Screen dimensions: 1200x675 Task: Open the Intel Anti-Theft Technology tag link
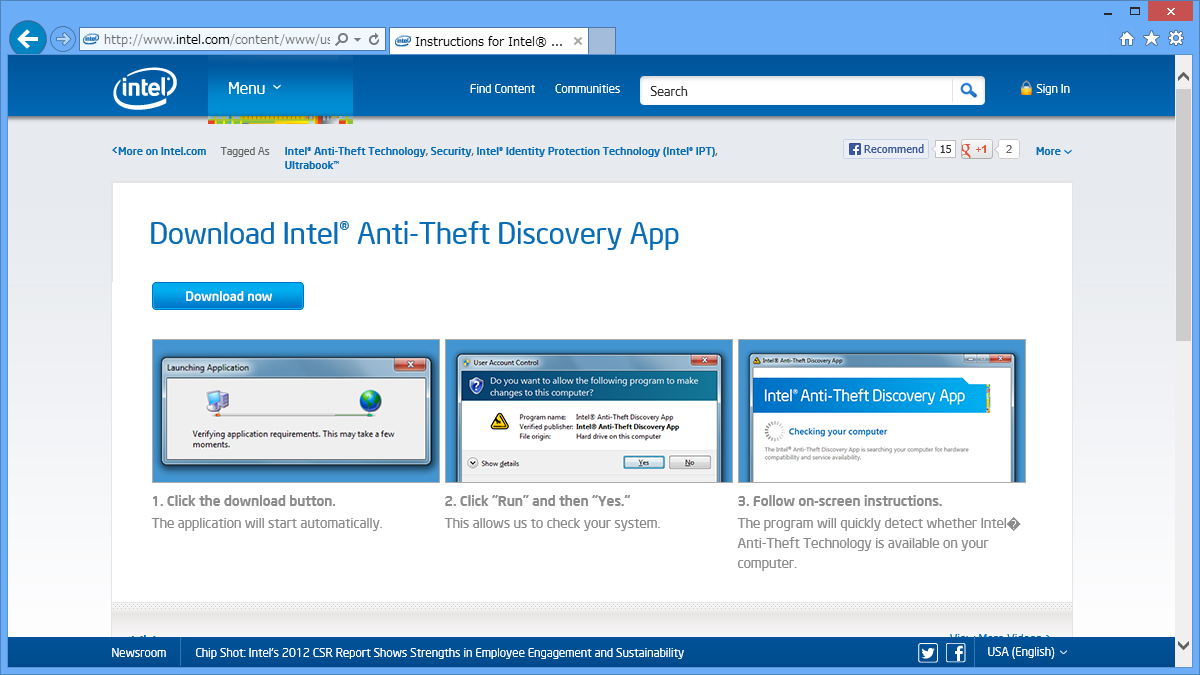point(356,151)
